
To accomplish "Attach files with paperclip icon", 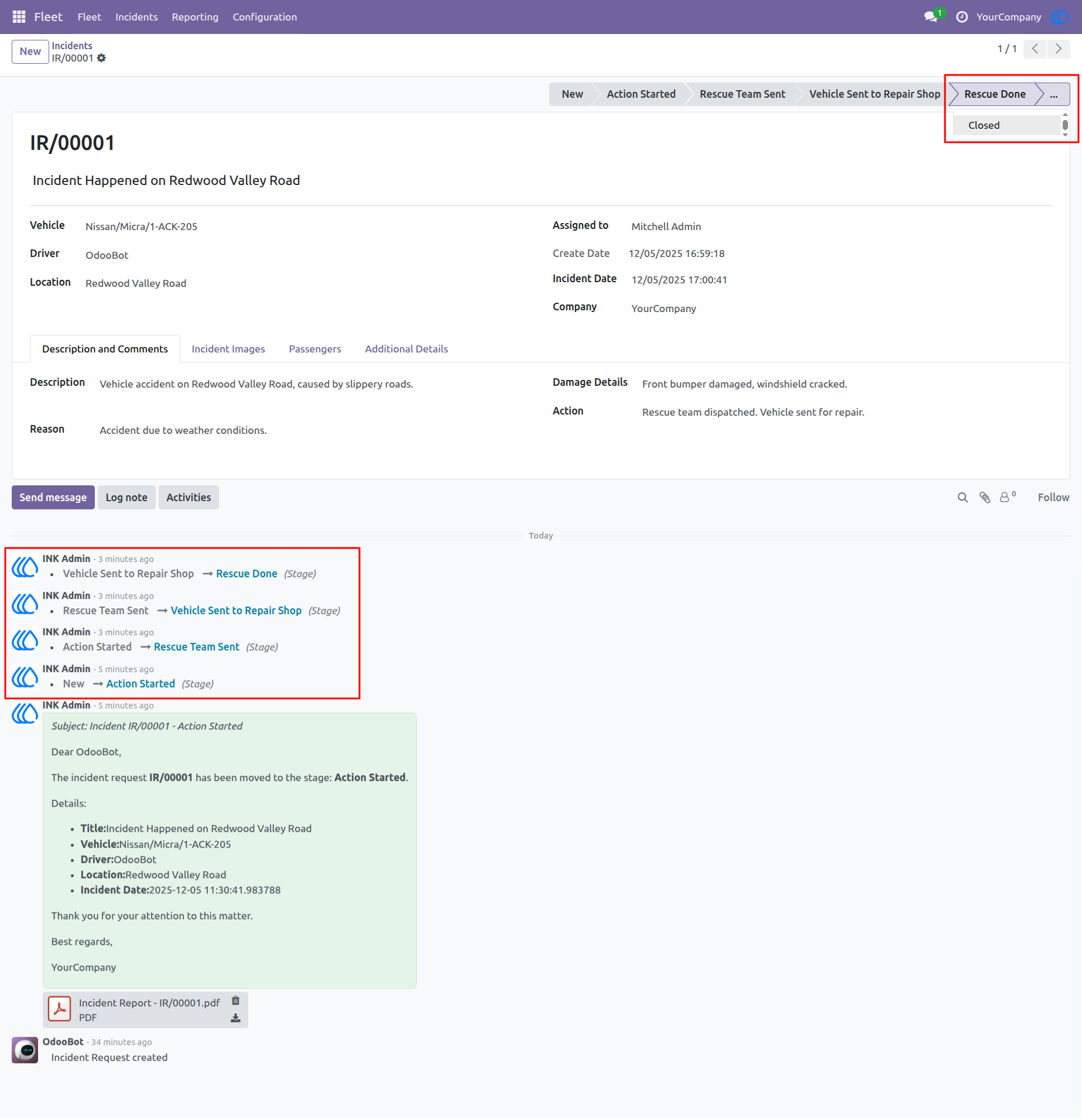I will (x=985, y=497).
